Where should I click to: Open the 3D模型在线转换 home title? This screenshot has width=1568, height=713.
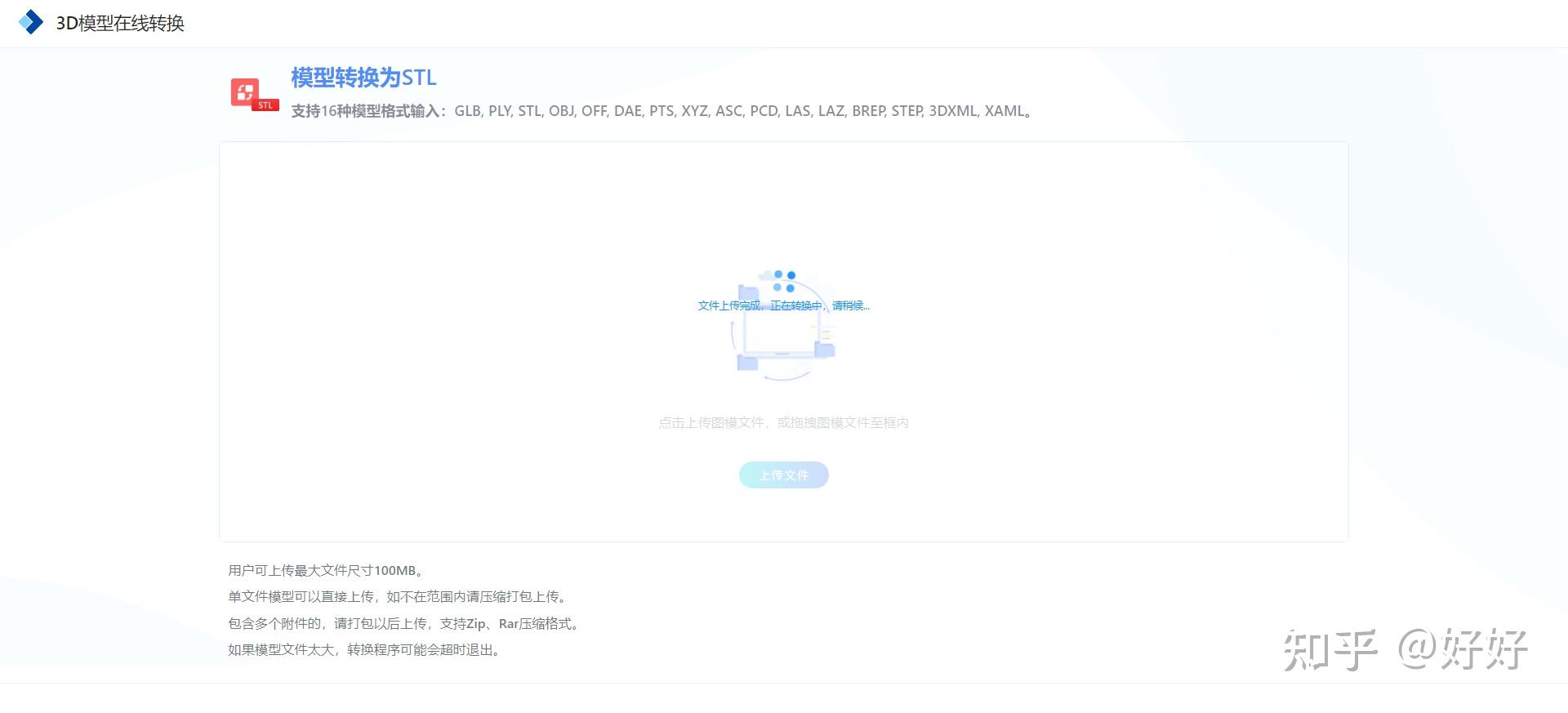click(x=120, y=23)
